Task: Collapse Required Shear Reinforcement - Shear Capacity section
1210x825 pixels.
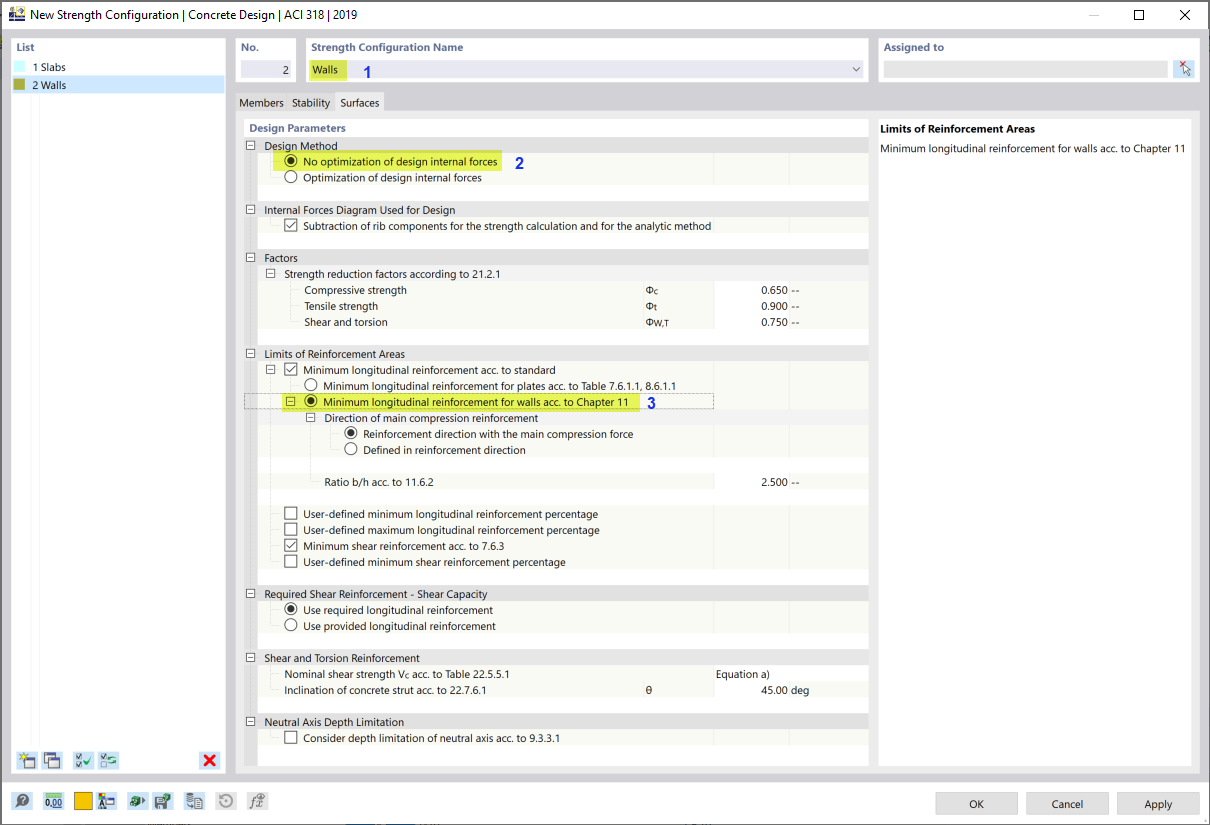Action: [x=251, y=593]
